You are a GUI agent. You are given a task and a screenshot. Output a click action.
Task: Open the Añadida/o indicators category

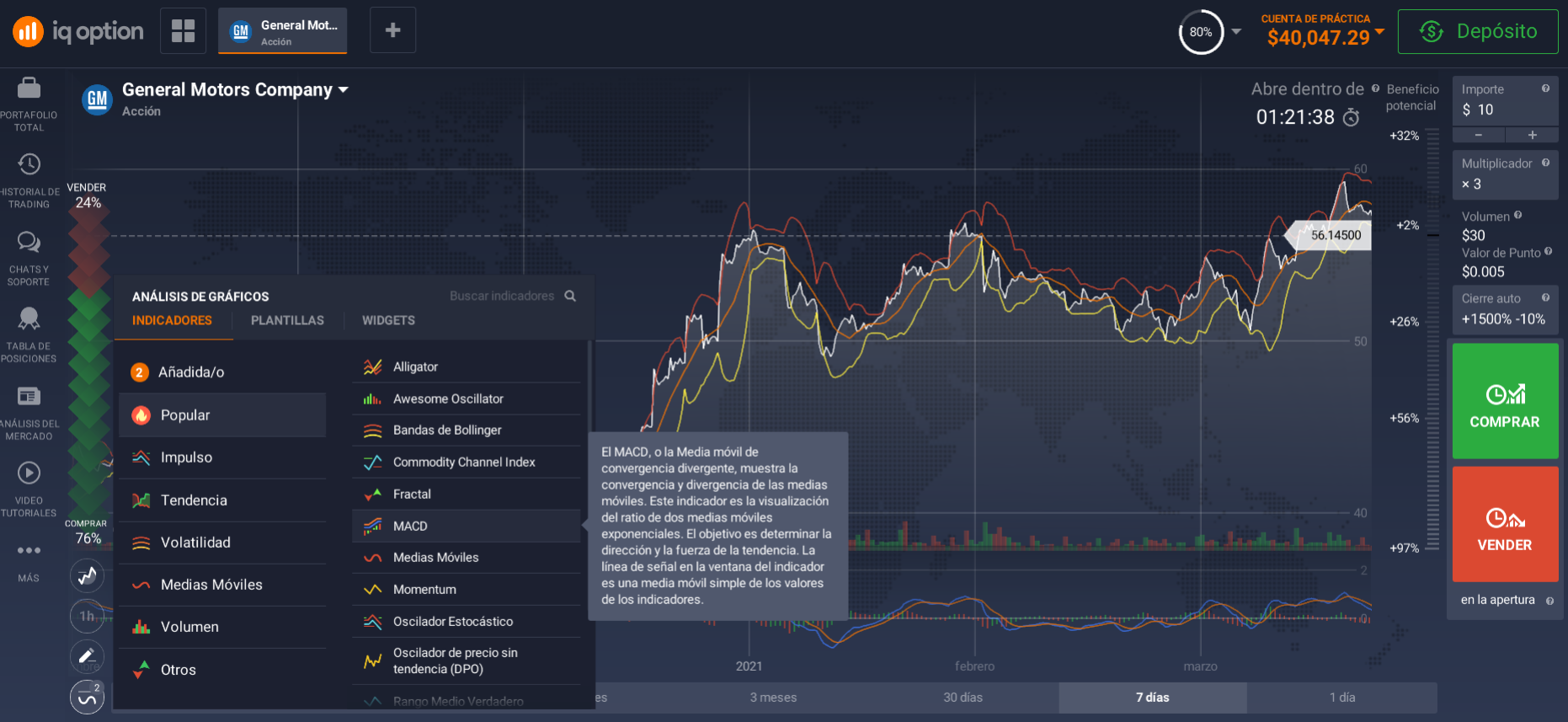point(222,372)
